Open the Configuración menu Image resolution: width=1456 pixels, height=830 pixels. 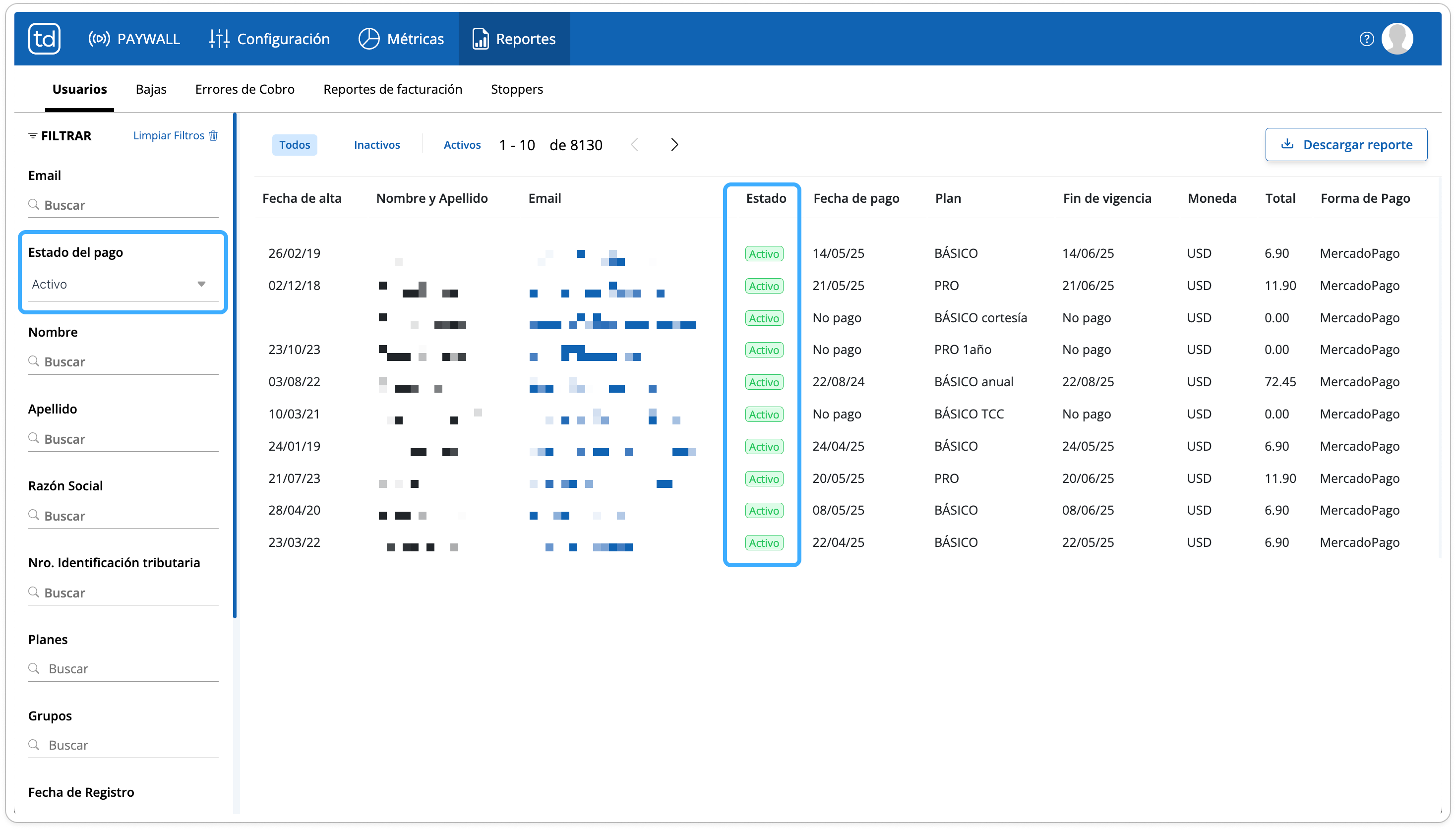pyautogui.click(x=269, y=39)
